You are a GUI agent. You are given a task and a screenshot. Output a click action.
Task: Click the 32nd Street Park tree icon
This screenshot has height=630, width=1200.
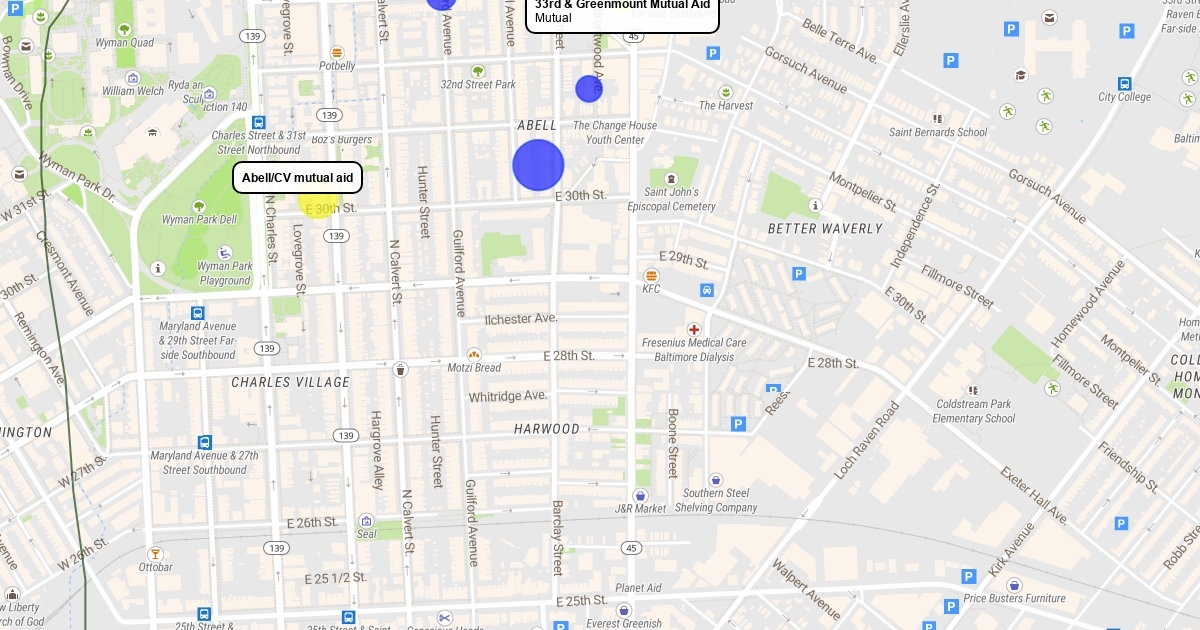click(x=478, y=71)
